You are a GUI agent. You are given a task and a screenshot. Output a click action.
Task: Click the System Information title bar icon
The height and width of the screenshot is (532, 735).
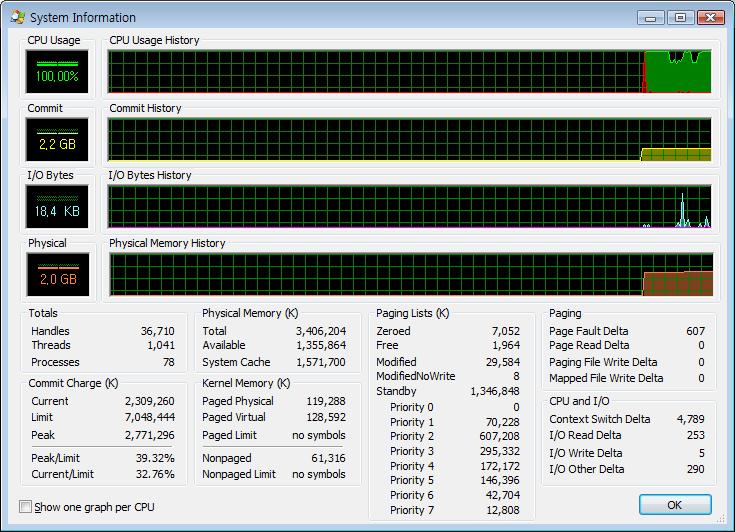pos(18,17)
